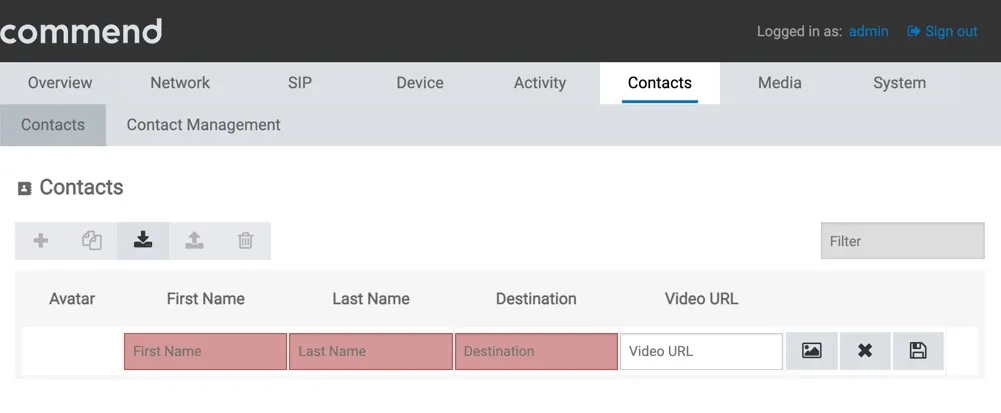Open the Activity tab
This screenshot has width=1001, height=413.
point(540,83)
